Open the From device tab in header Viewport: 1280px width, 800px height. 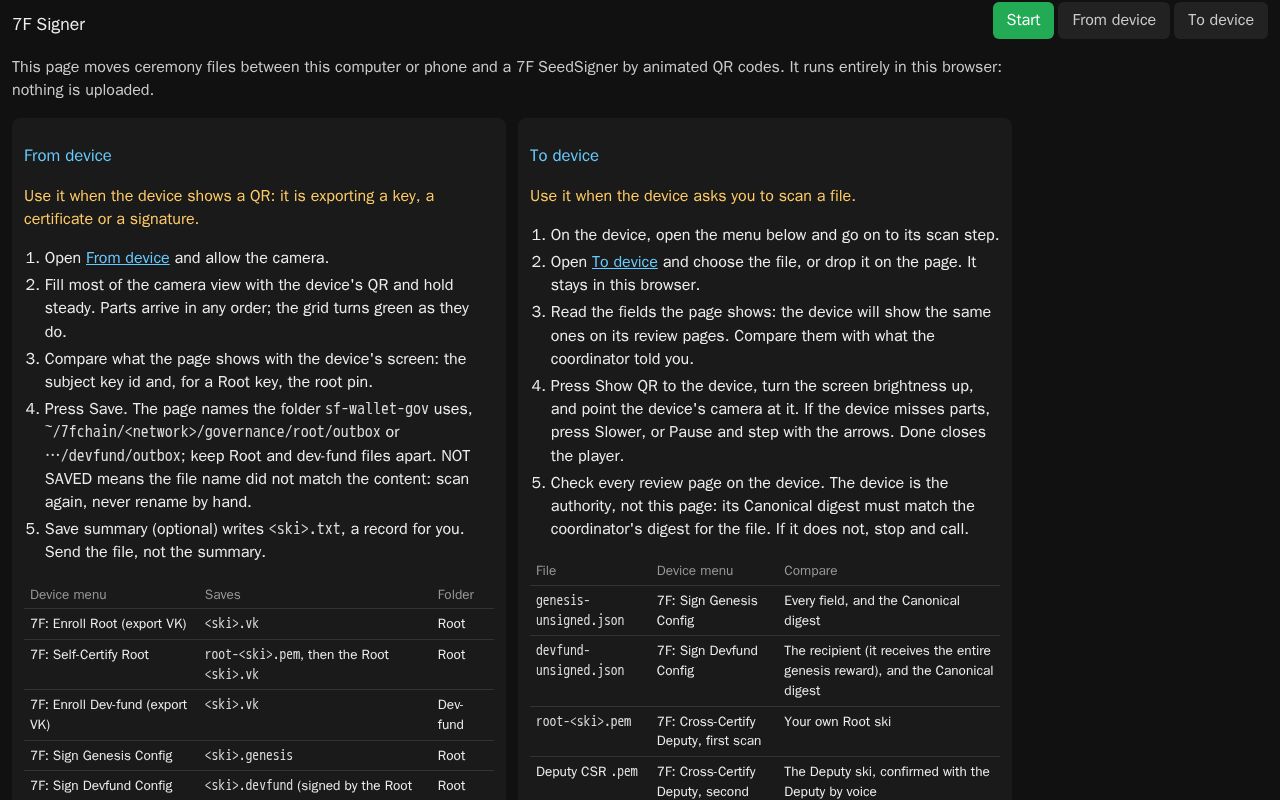click(1114, 20)
